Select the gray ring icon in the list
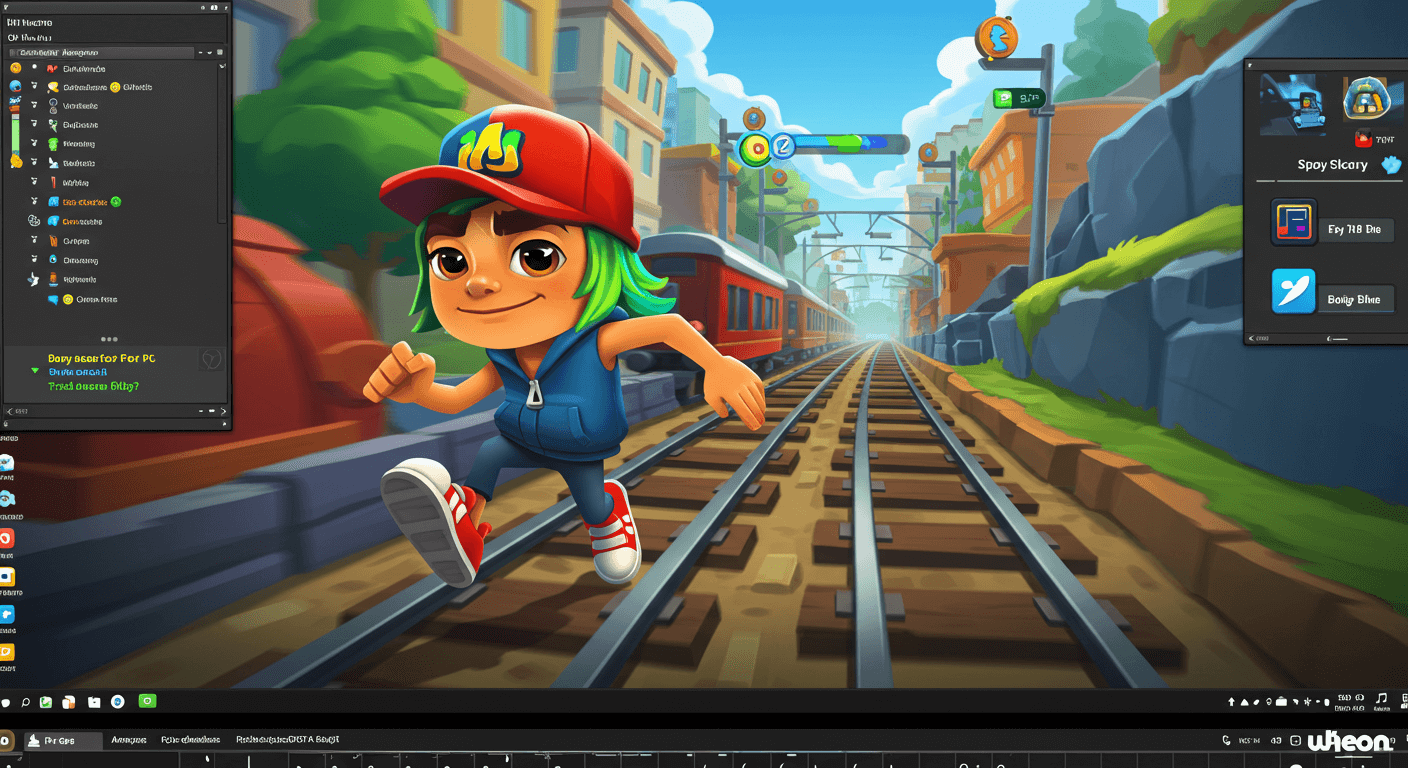The width and height of the screenshot is (1408, 768). click(x=53, y=106)
